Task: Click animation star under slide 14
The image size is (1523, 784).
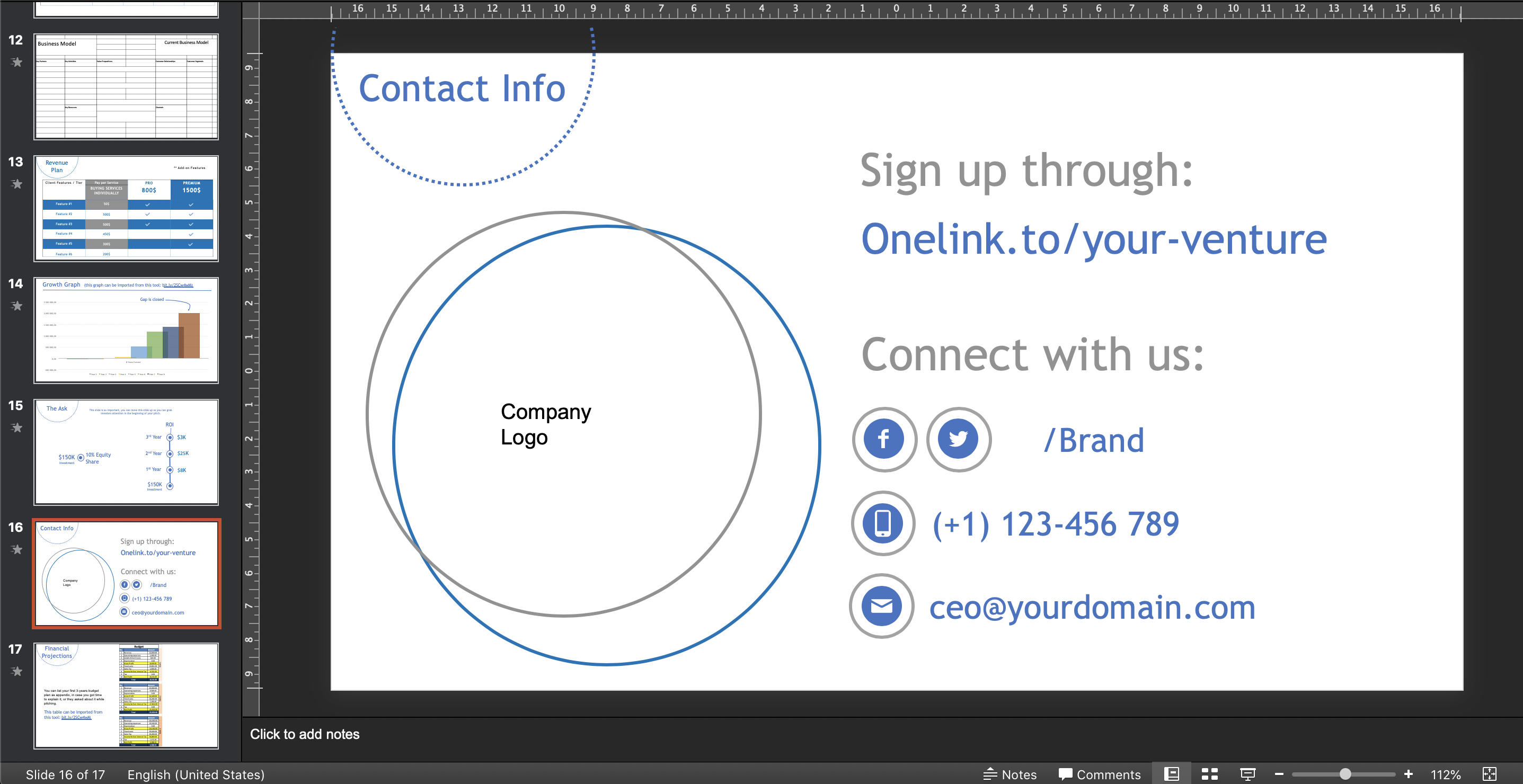Action: (x=17, y=306)
